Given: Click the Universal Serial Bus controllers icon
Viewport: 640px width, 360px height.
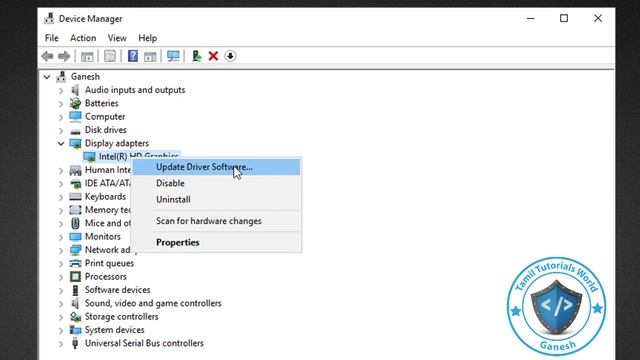Looking at the screenshot, I should 75,343.
